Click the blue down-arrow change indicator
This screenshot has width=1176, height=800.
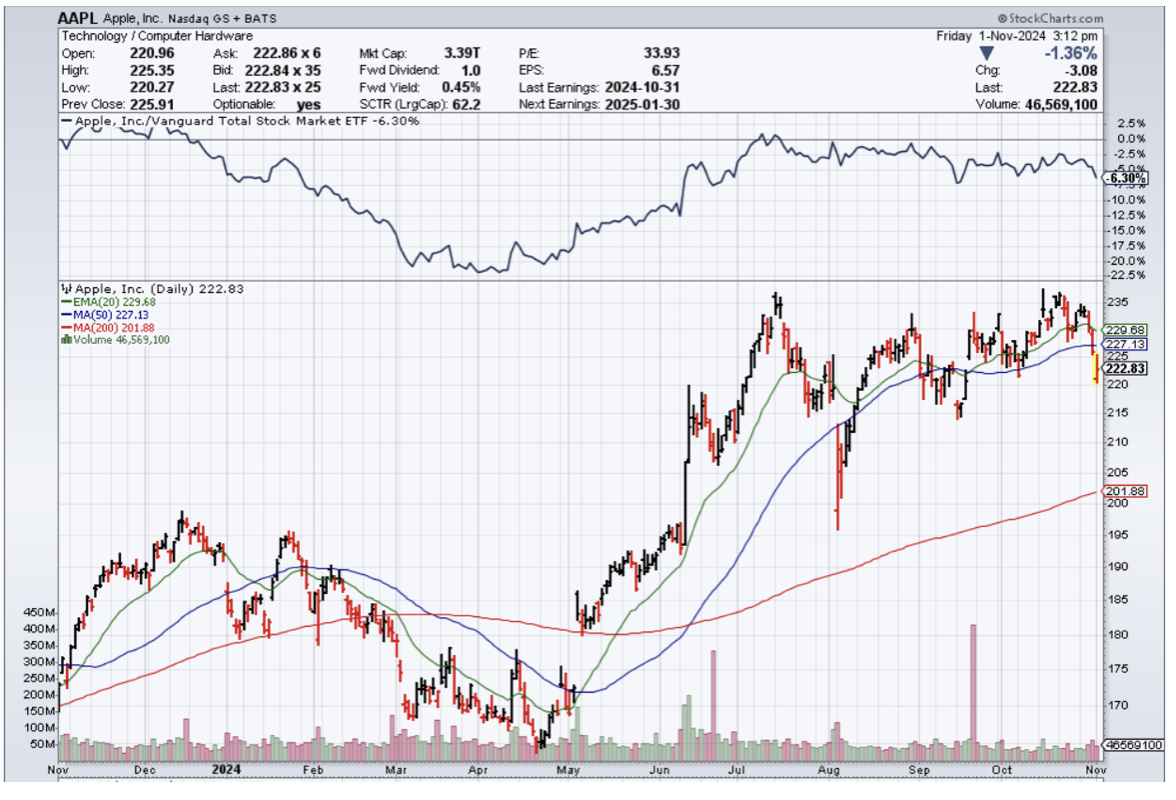987,53
